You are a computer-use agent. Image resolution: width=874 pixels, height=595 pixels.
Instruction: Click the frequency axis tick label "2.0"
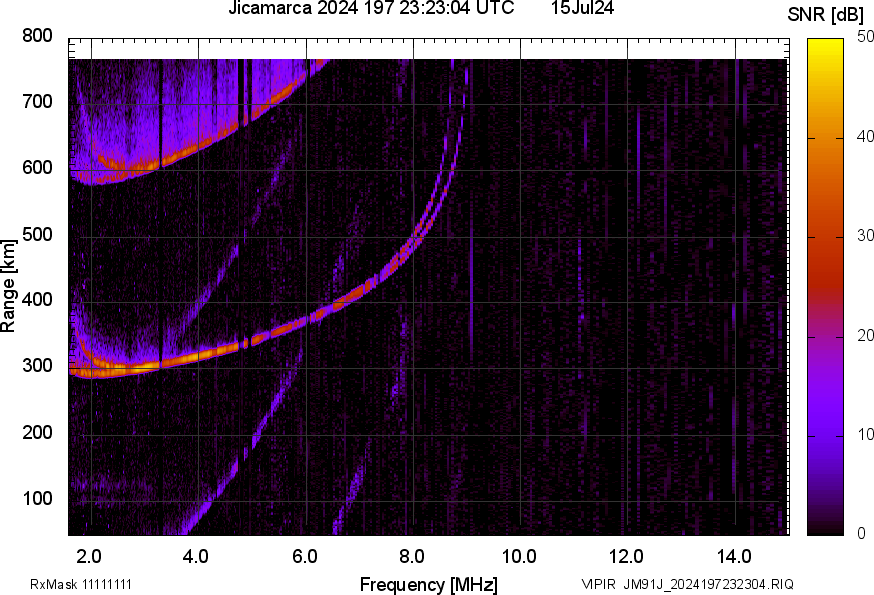89,556
